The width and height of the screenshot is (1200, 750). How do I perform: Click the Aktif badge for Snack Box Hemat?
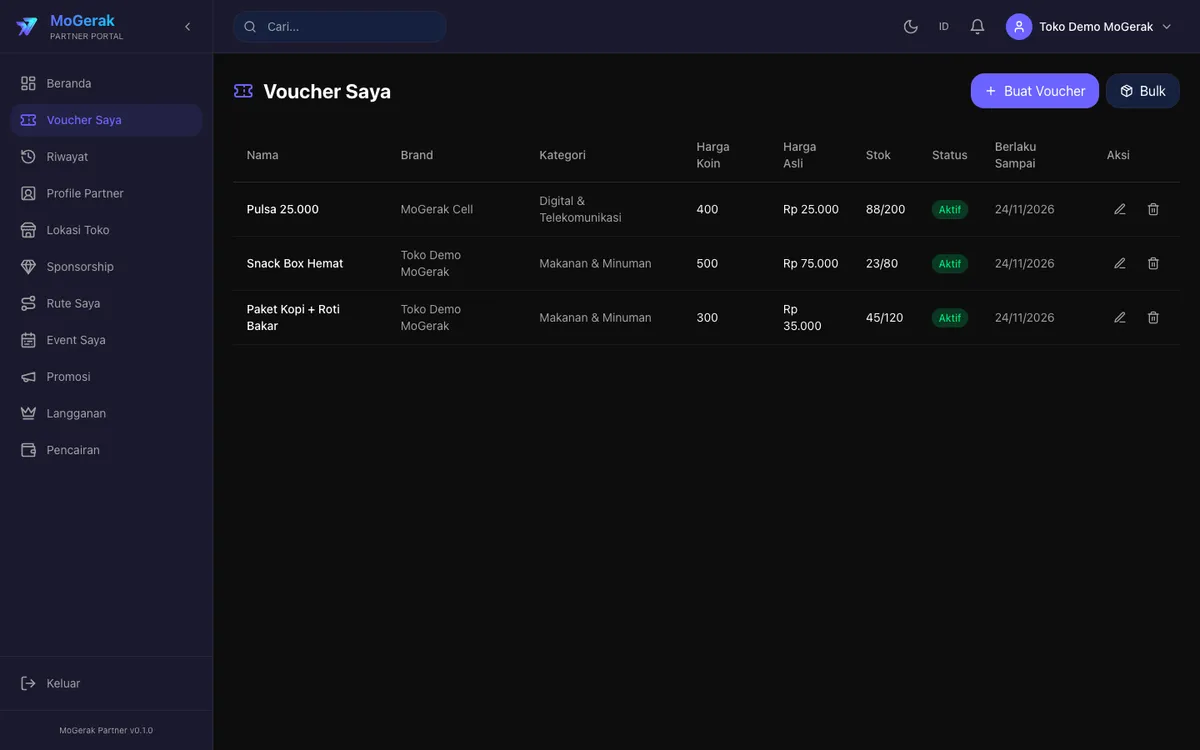click(x=950, y=264)
